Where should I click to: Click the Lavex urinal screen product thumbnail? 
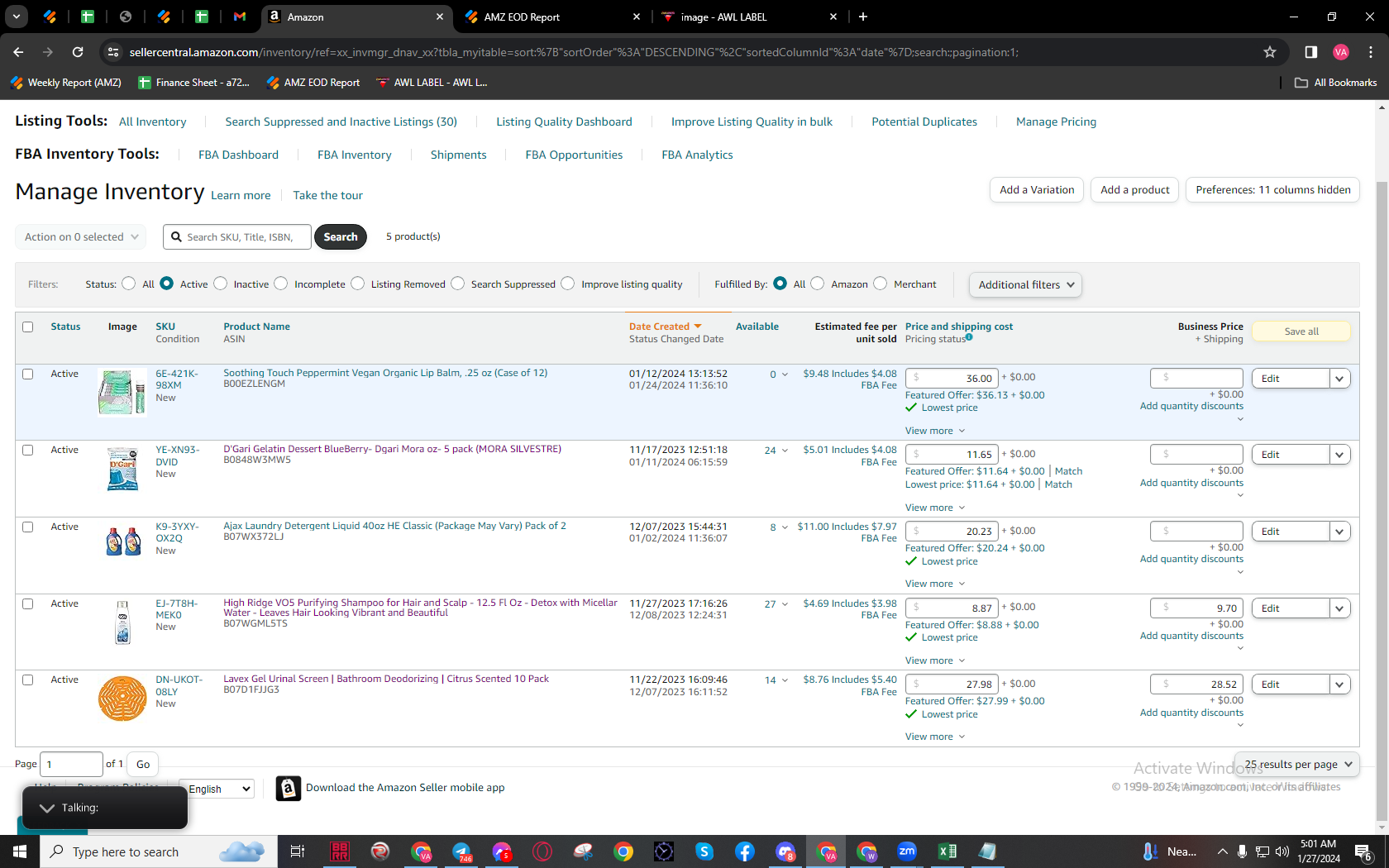pyautogui.click(x=122, y=699)
